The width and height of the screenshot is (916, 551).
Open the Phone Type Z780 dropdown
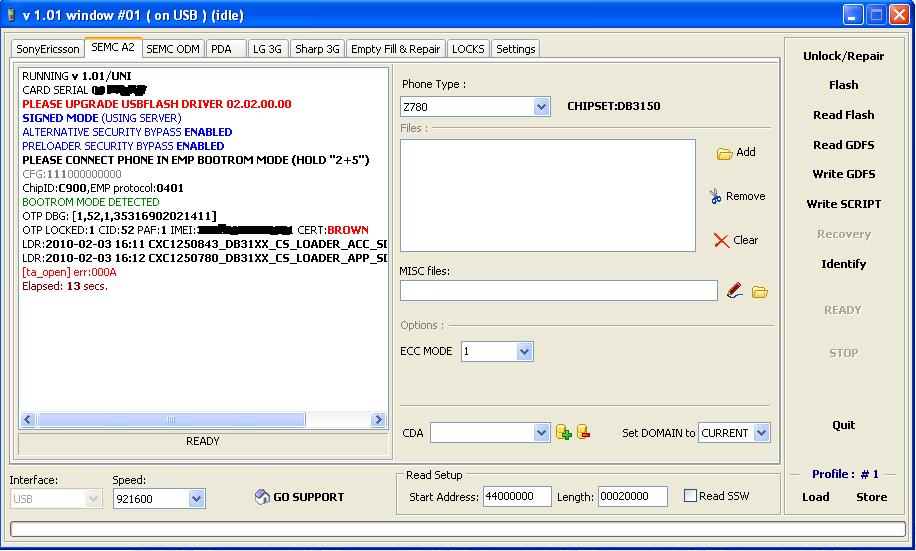pos(541,107)
